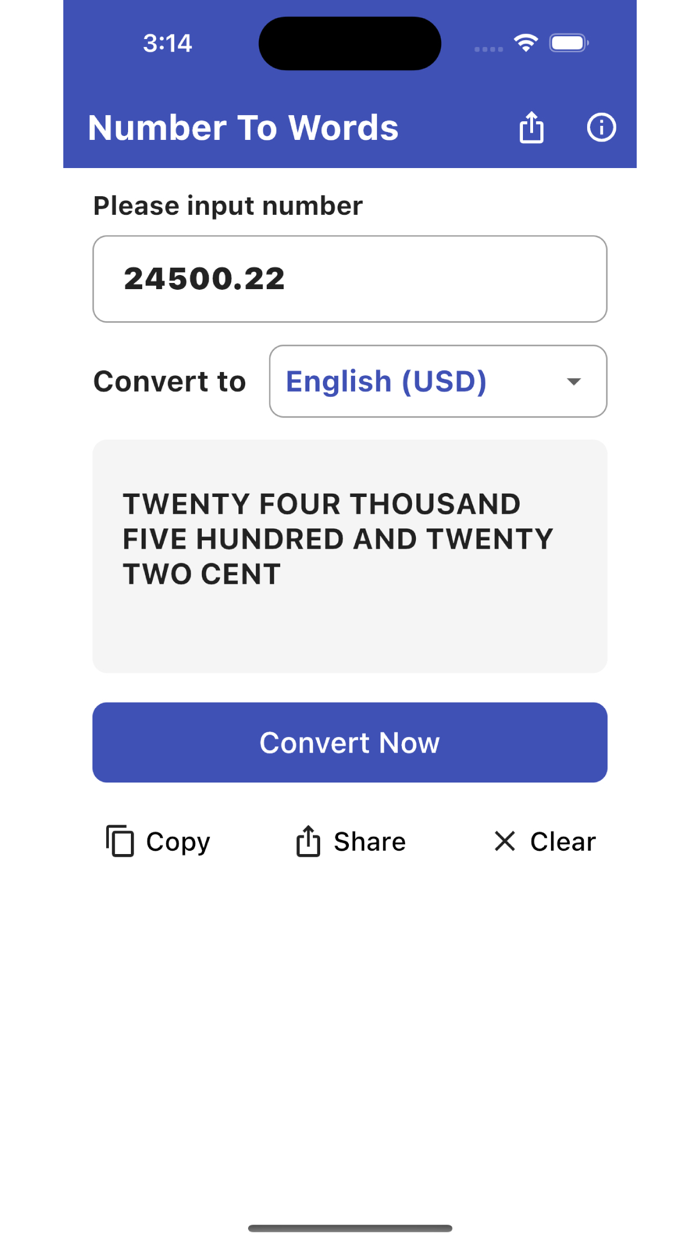700x1244 pixels.
Task: Tap the X Clear icon to reset
Action: pos(504,841)
